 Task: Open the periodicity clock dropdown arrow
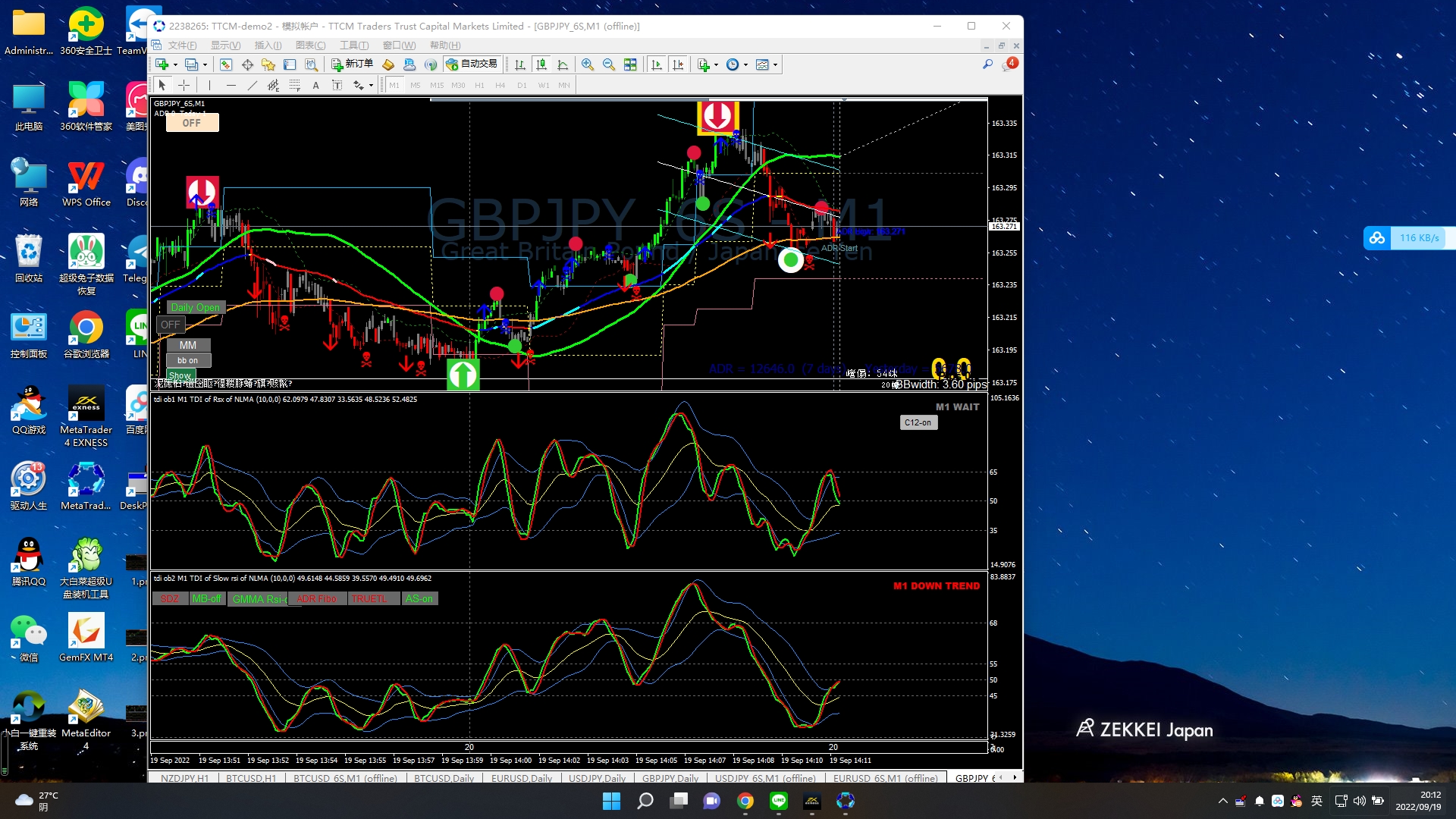[745, 65]
